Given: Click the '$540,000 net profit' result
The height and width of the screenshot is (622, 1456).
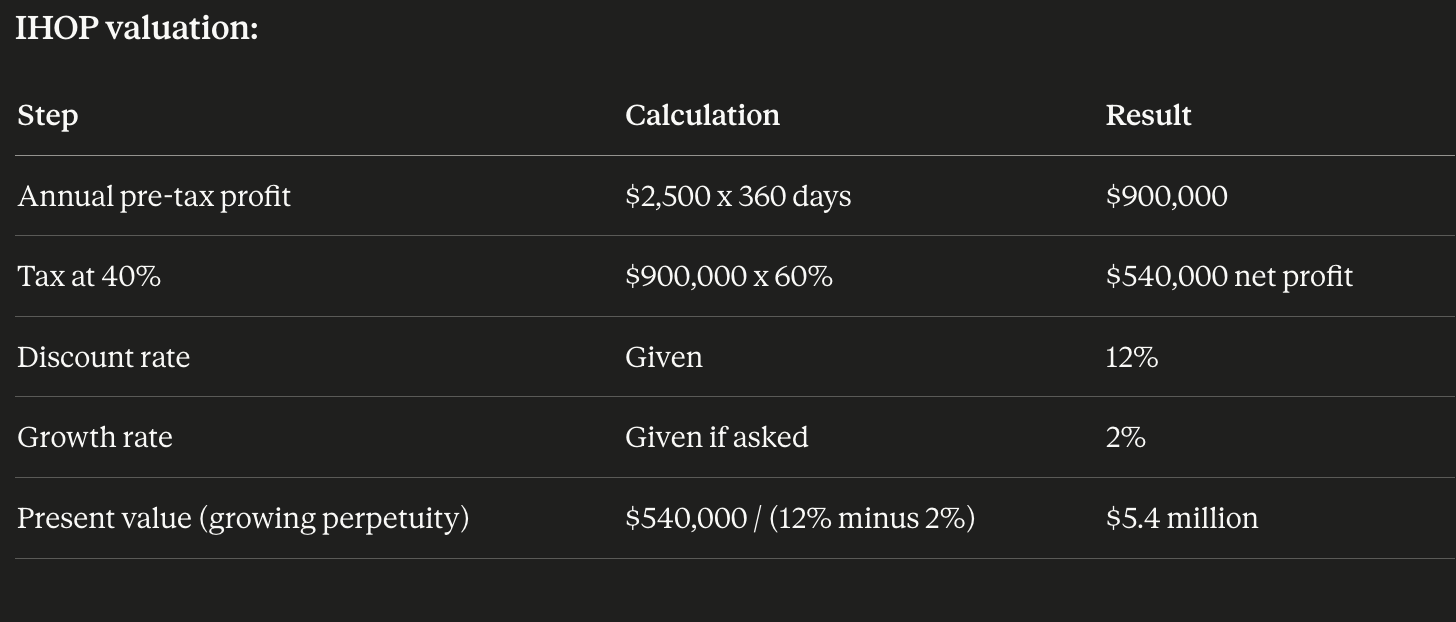Looking at the screenshot, I should tap(1229, 276).
